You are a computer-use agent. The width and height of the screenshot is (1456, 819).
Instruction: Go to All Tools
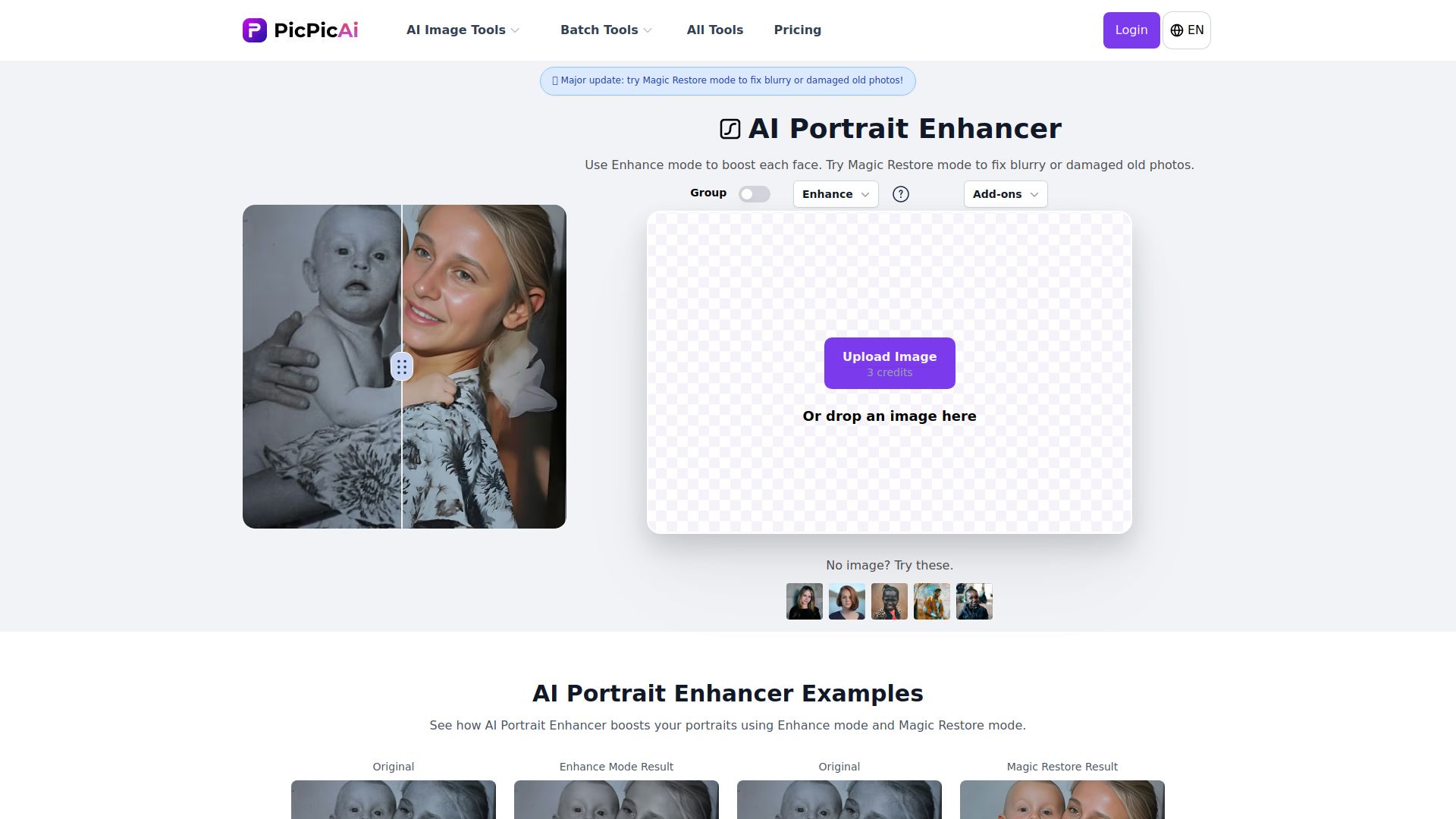pos(715,30)
